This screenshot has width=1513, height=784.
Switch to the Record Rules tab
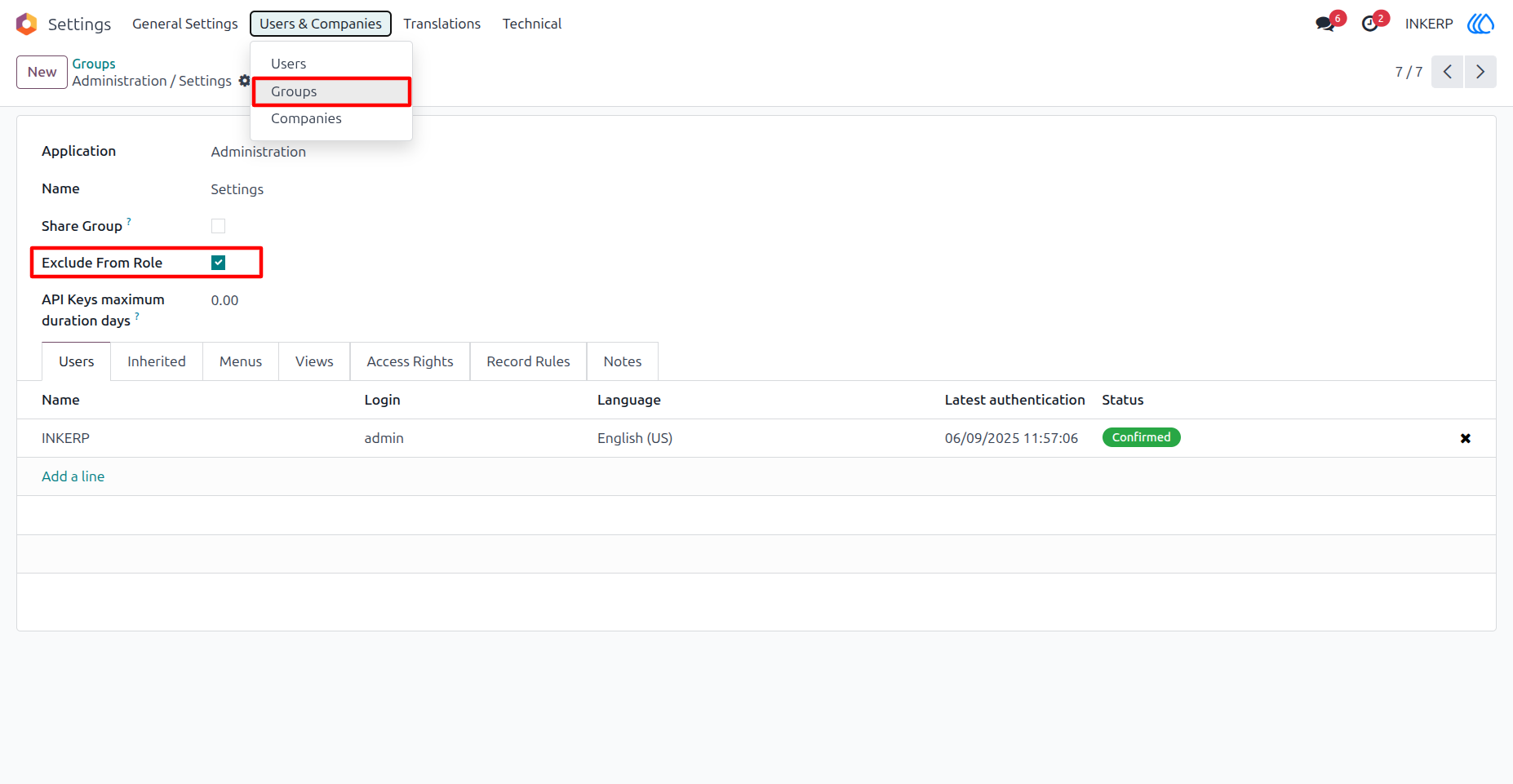click(528, 361)
